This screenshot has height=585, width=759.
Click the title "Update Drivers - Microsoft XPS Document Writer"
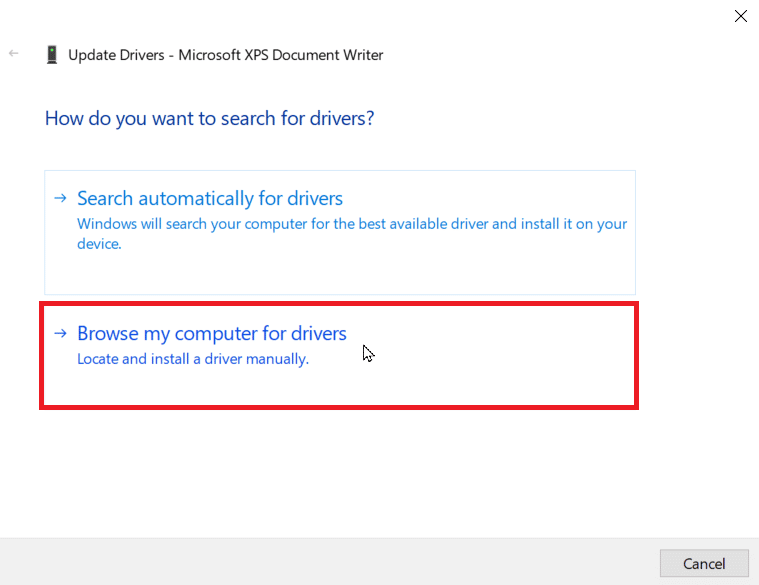[226, 55]
